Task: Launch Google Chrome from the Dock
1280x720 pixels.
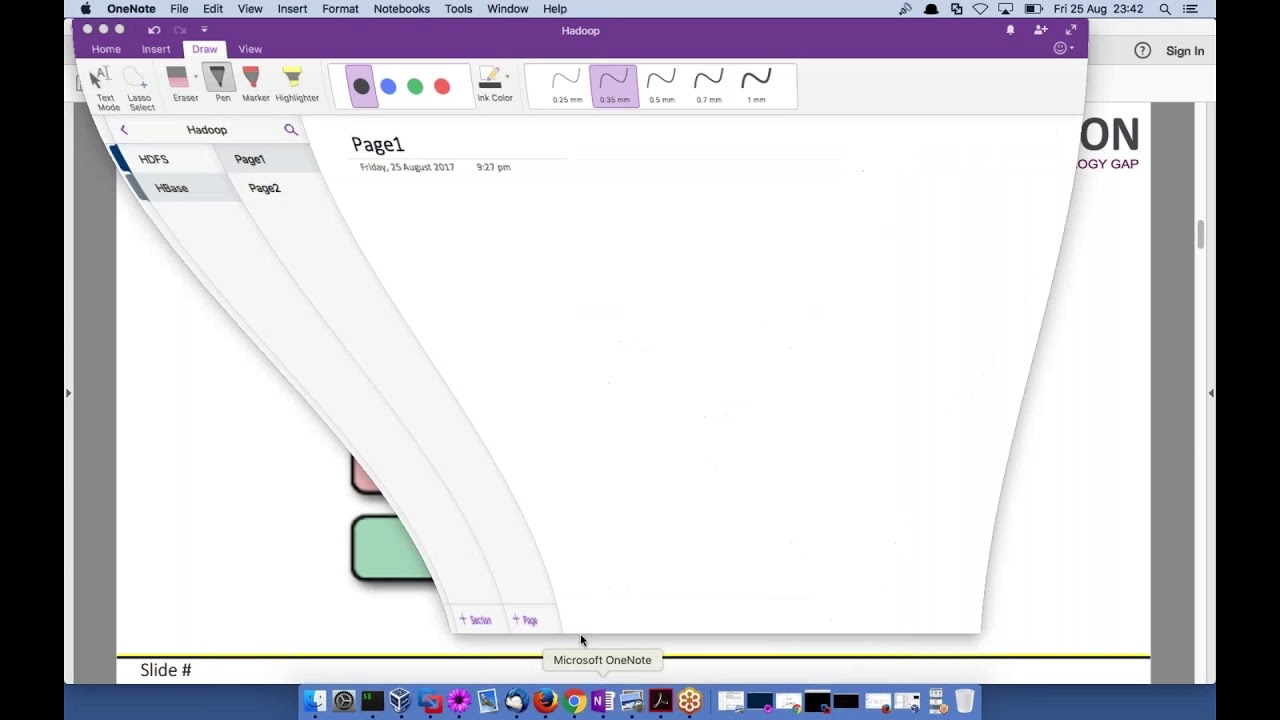Action: click(x=574, y=701)
